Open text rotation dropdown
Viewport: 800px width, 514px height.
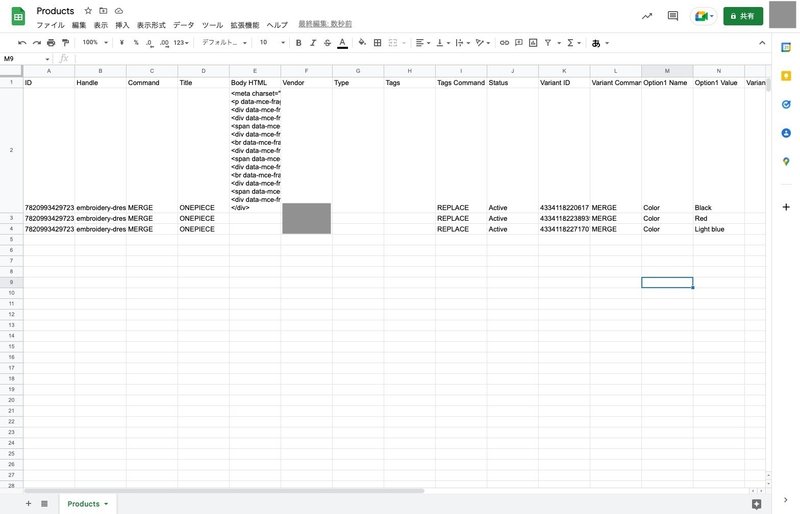(x=483, y=43)
